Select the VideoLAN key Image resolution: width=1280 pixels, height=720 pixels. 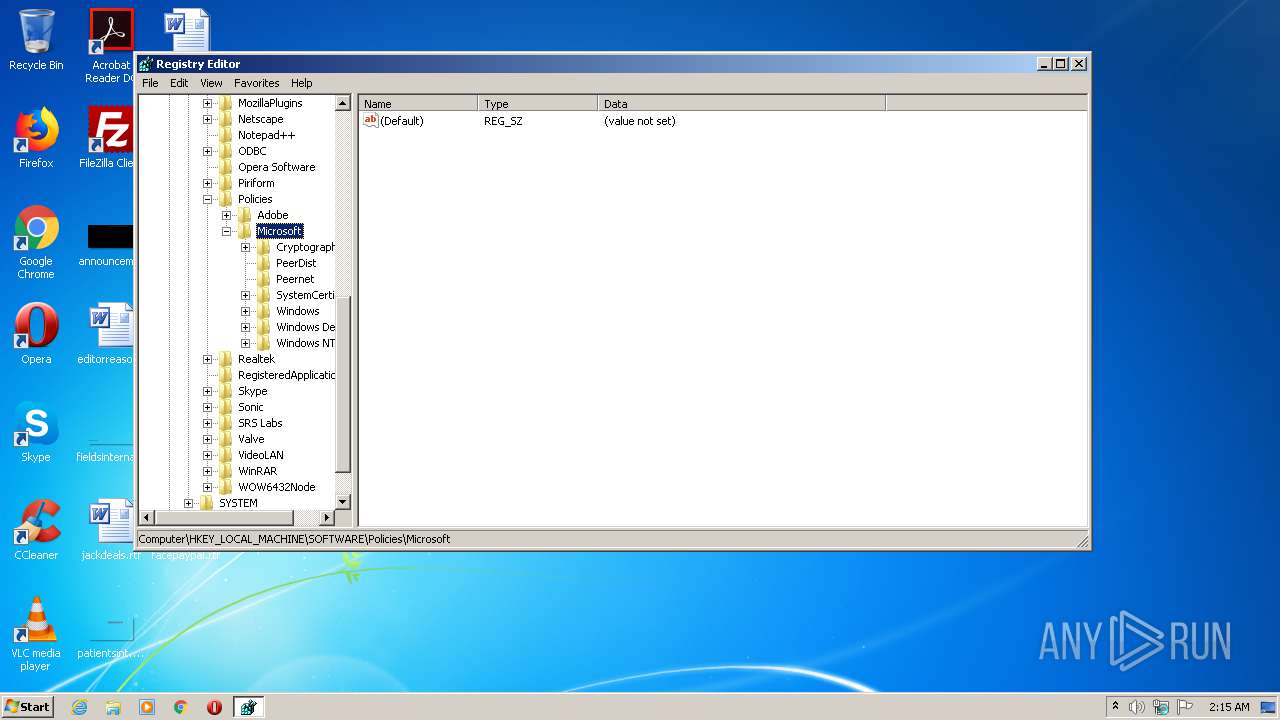[x=260, y=455]
